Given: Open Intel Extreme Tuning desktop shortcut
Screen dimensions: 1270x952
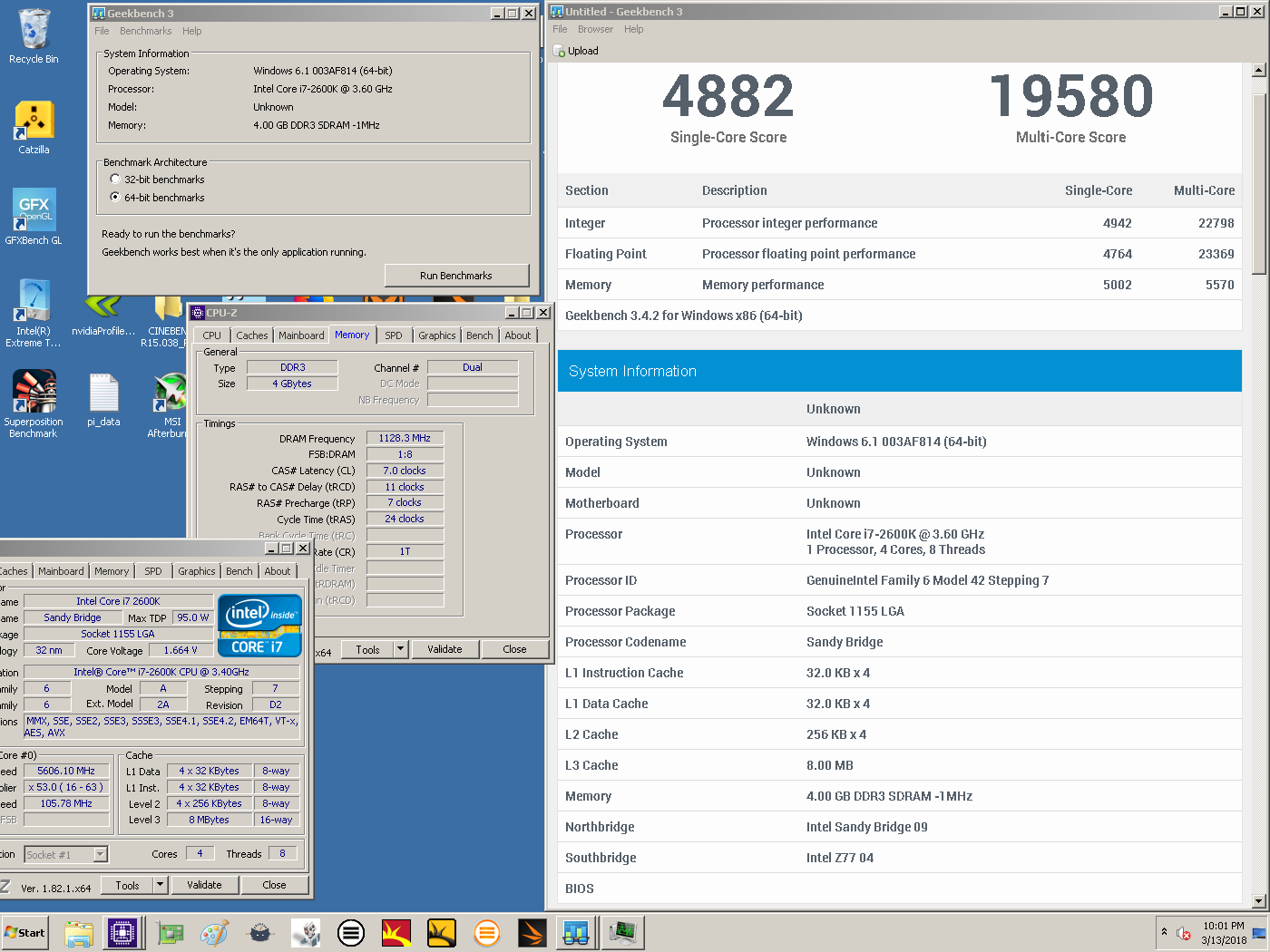Looking at the screenshot, I should (x=34, y=314).
